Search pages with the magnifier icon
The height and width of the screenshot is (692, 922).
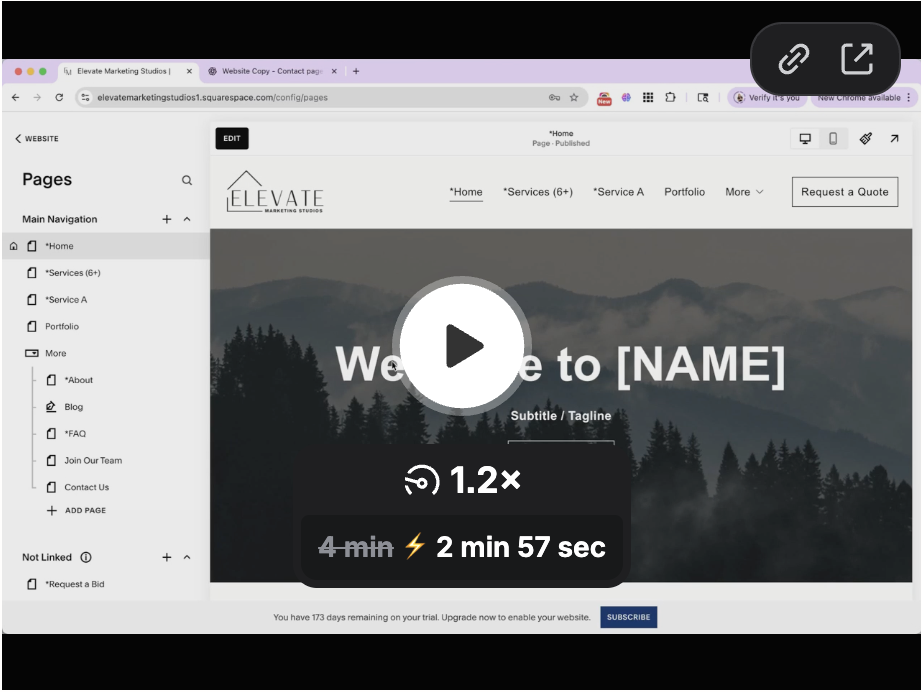(187, 180)
